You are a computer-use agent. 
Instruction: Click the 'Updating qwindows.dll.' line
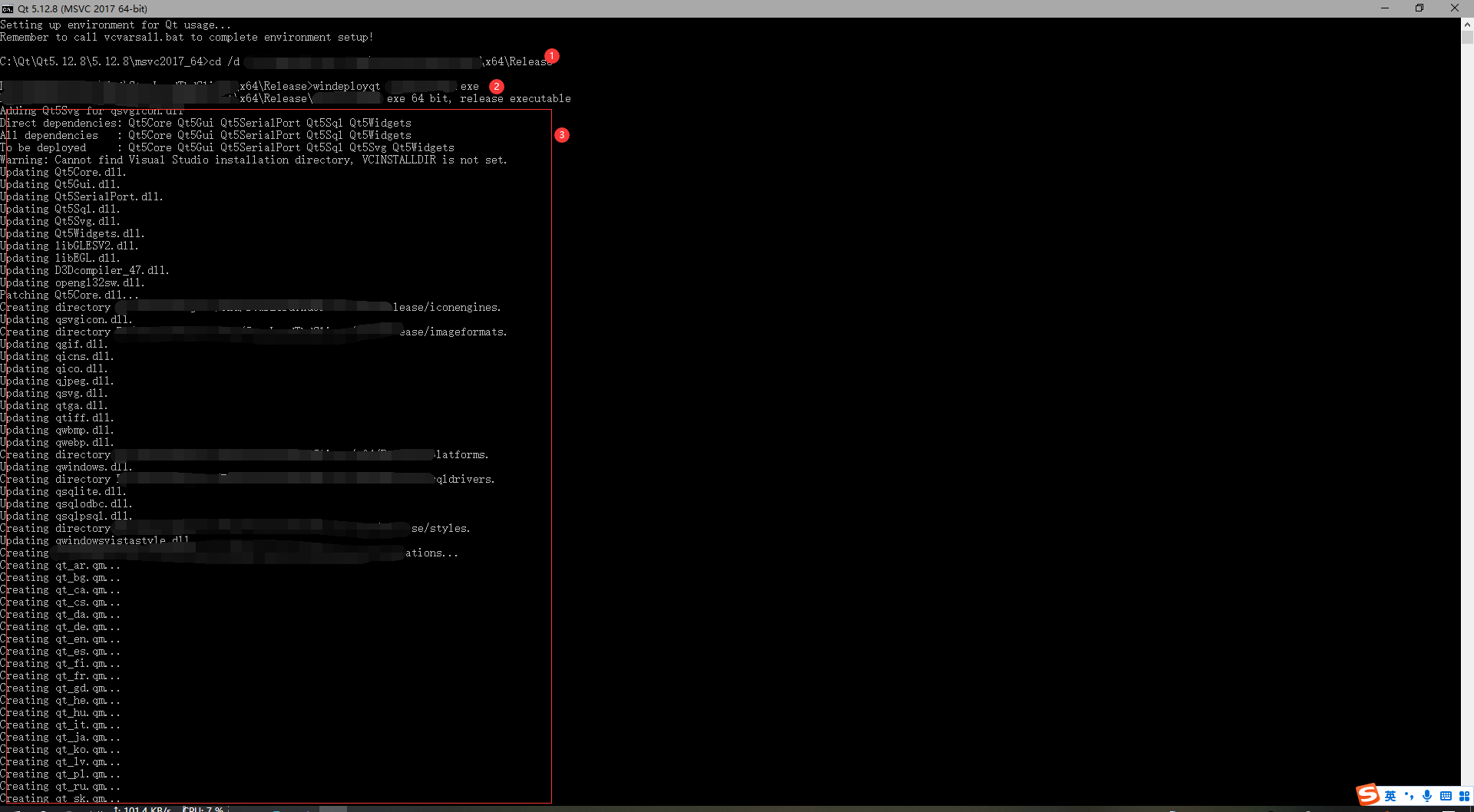point(66,467)
